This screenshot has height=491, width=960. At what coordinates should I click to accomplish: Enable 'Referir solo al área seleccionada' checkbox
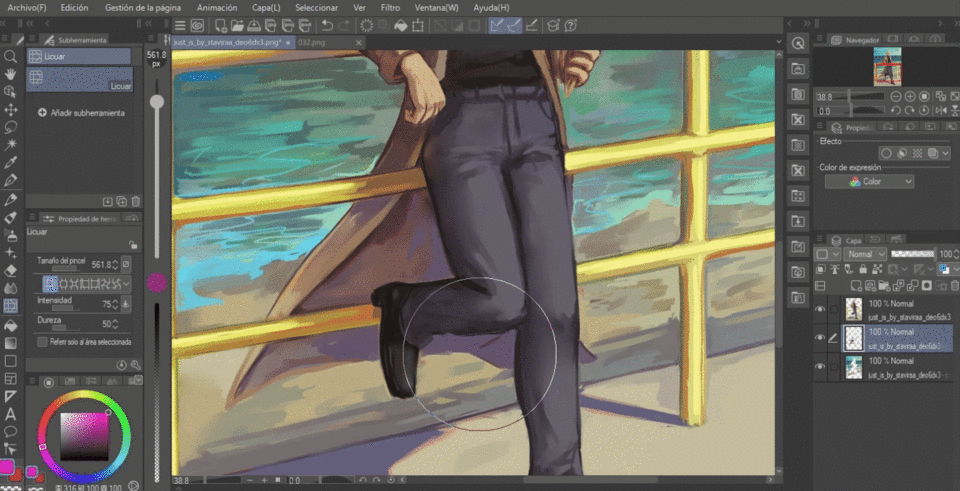tap(42, 342)
